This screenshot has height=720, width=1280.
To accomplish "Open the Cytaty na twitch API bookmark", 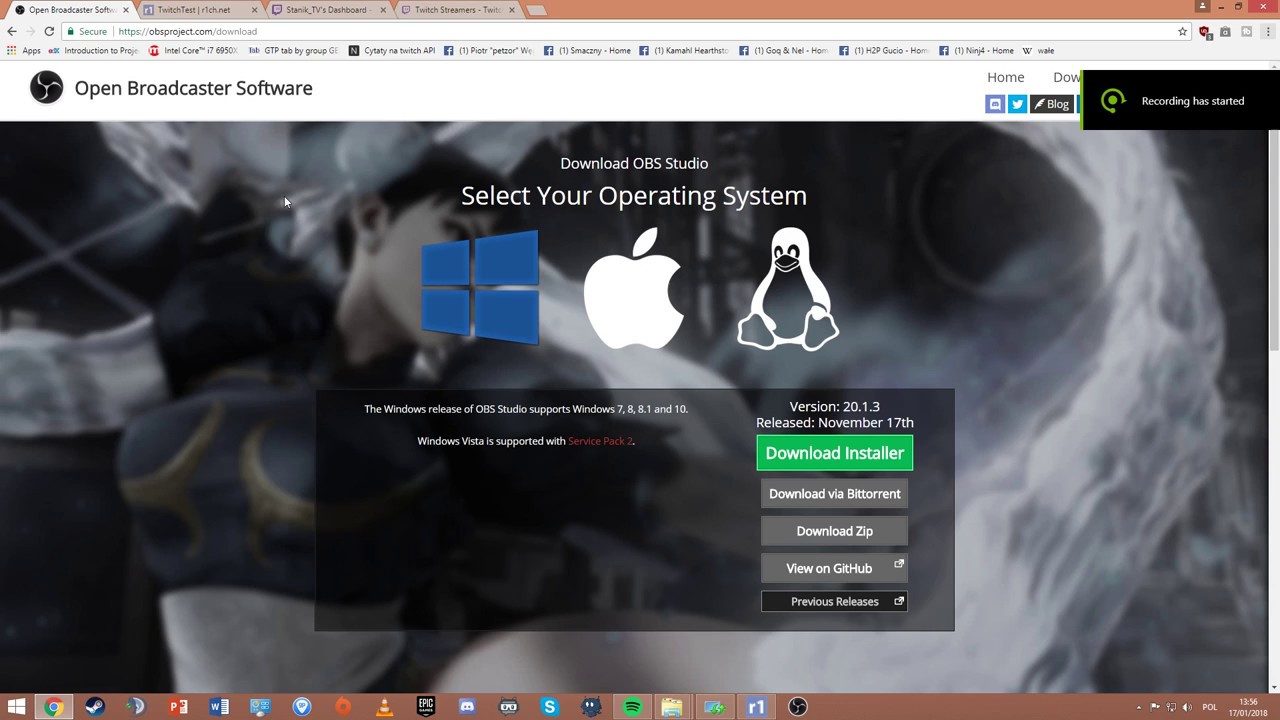I will point(392,51).
